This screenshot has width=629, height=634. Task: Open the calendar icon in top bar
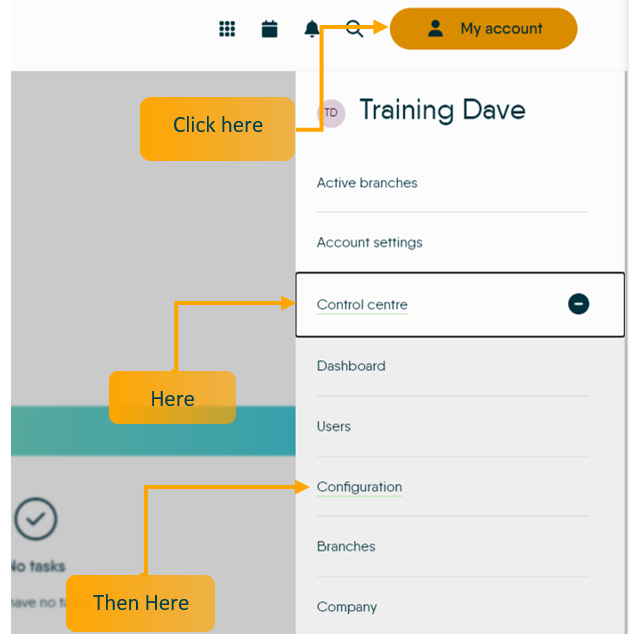coord(269,29)
